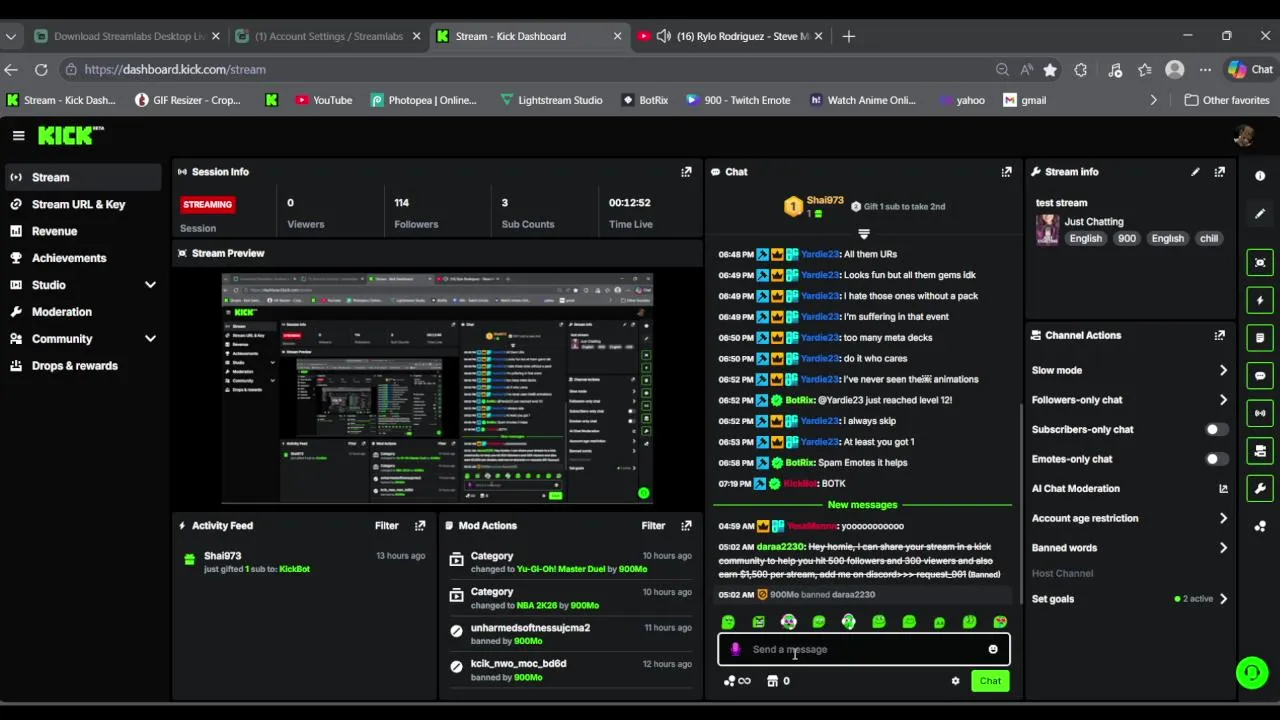Toggle the lightning bolt activity widget icon

[1260, 300]
